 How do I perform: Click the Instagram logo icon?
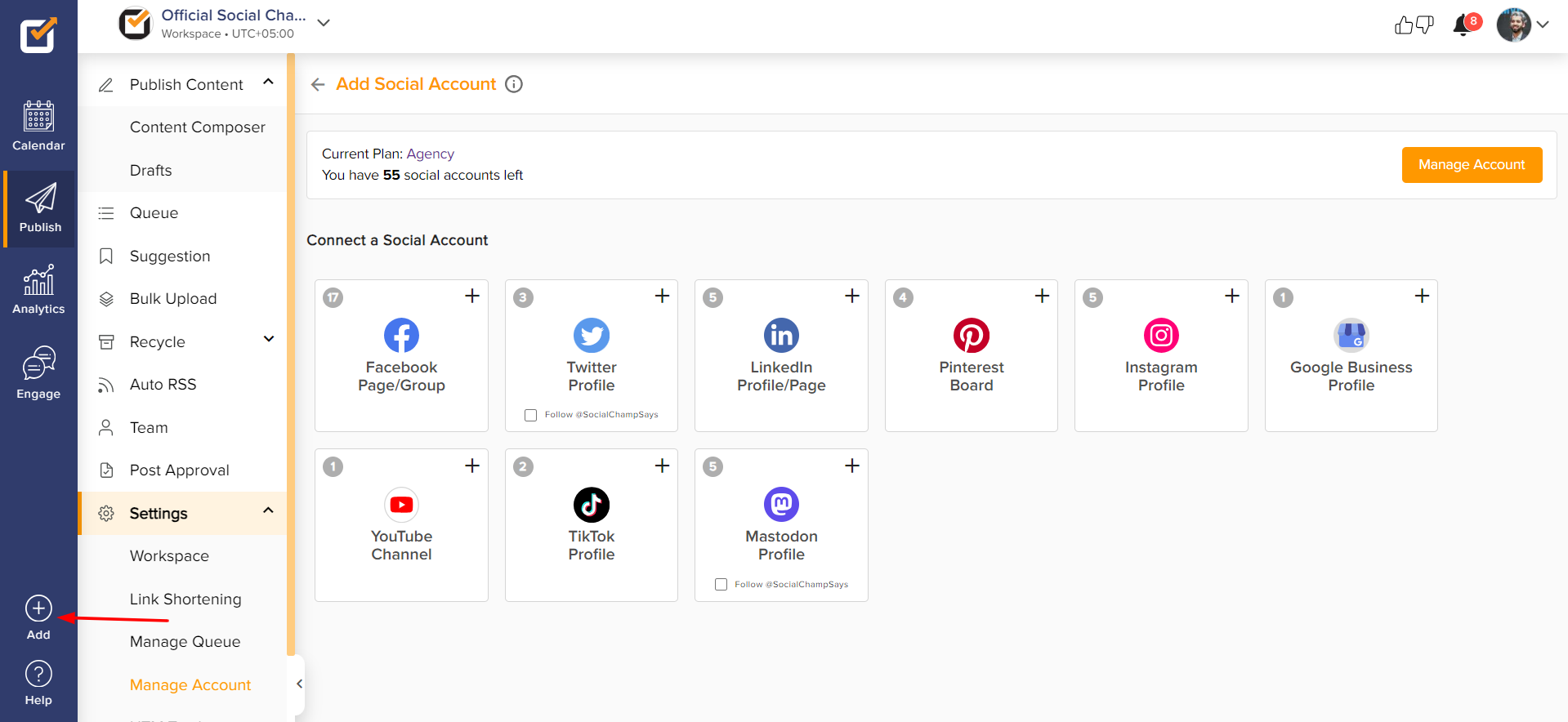tap(1161, 335)
